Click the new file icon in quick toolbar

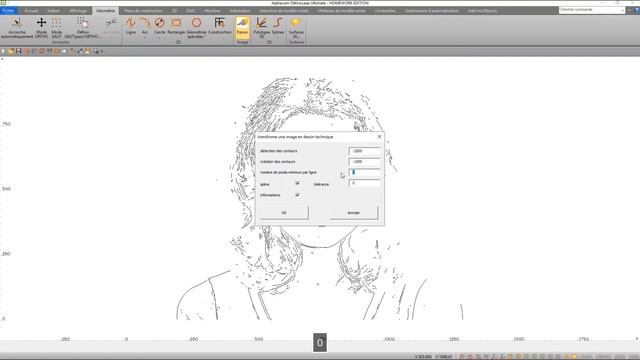coord(3,51)
